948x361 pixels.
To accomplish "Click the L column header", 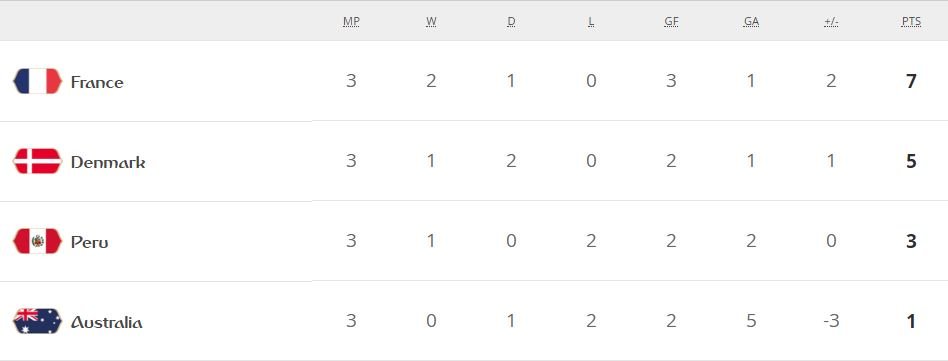I will click(591, 22).
